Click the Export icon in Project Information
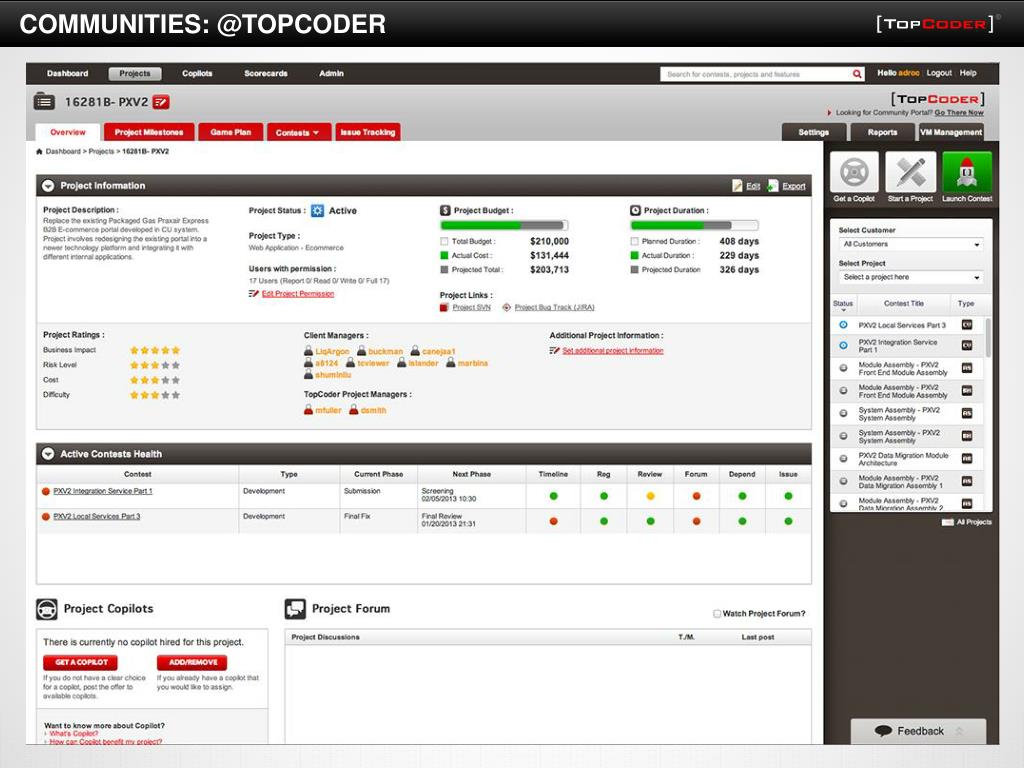Screen dimensions: 1024x768 pos(773,186)
